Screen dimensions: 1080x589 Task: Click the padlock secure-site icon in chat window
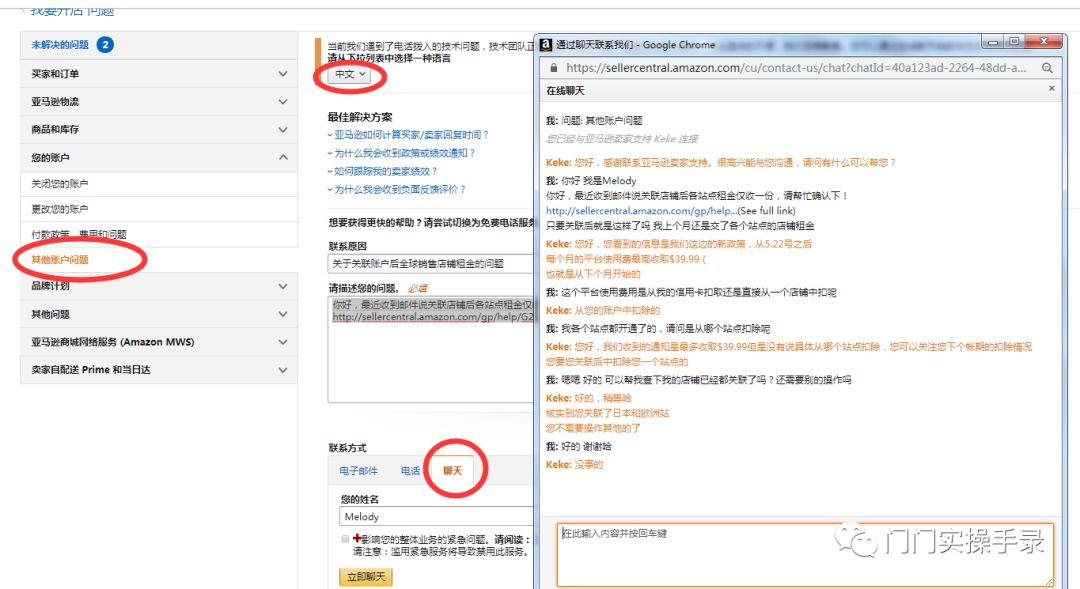click(553, 68)
